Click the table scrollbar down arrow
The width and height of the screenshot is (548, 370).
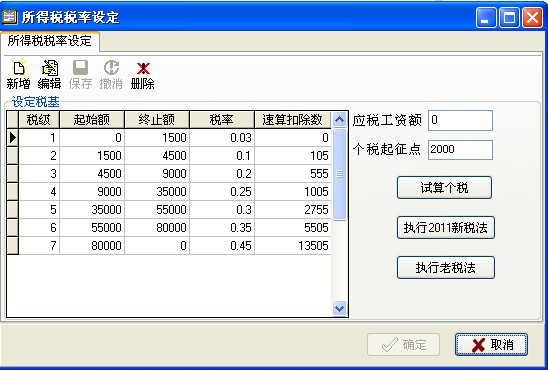339,309
